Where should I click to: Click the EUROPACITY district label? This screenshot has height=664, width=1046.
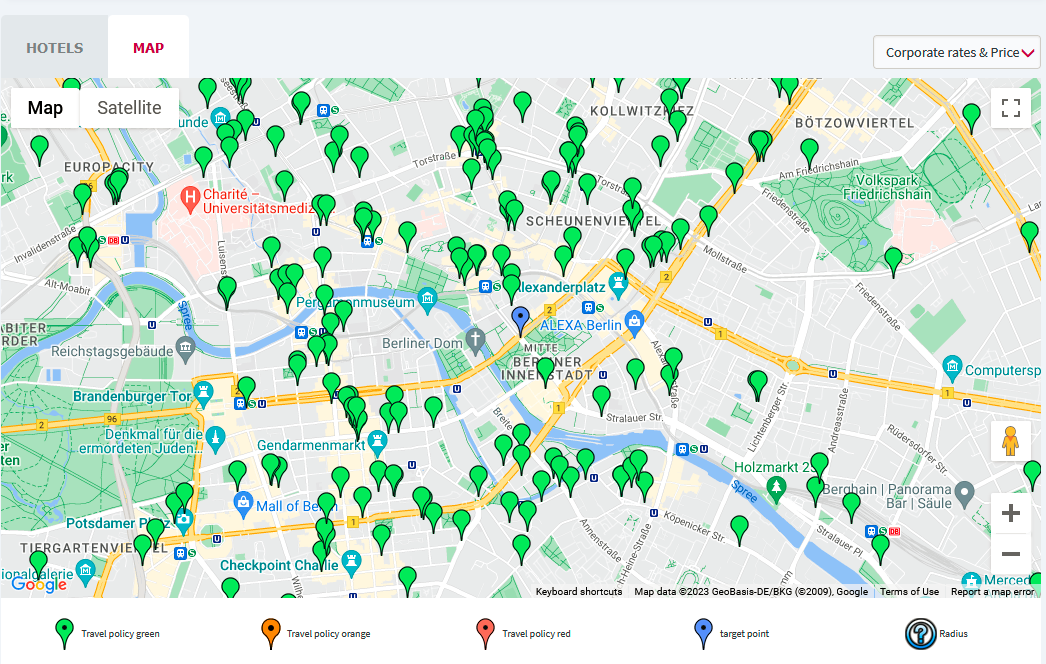point(109,167)
